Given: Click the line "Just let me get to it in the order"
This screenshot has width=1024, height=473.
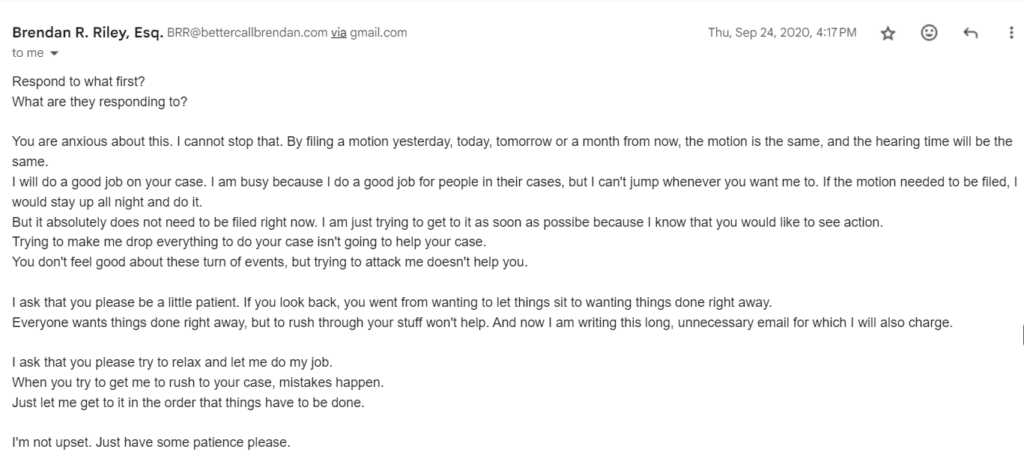Looking at the screenshot, I should [x=188, y=402].
